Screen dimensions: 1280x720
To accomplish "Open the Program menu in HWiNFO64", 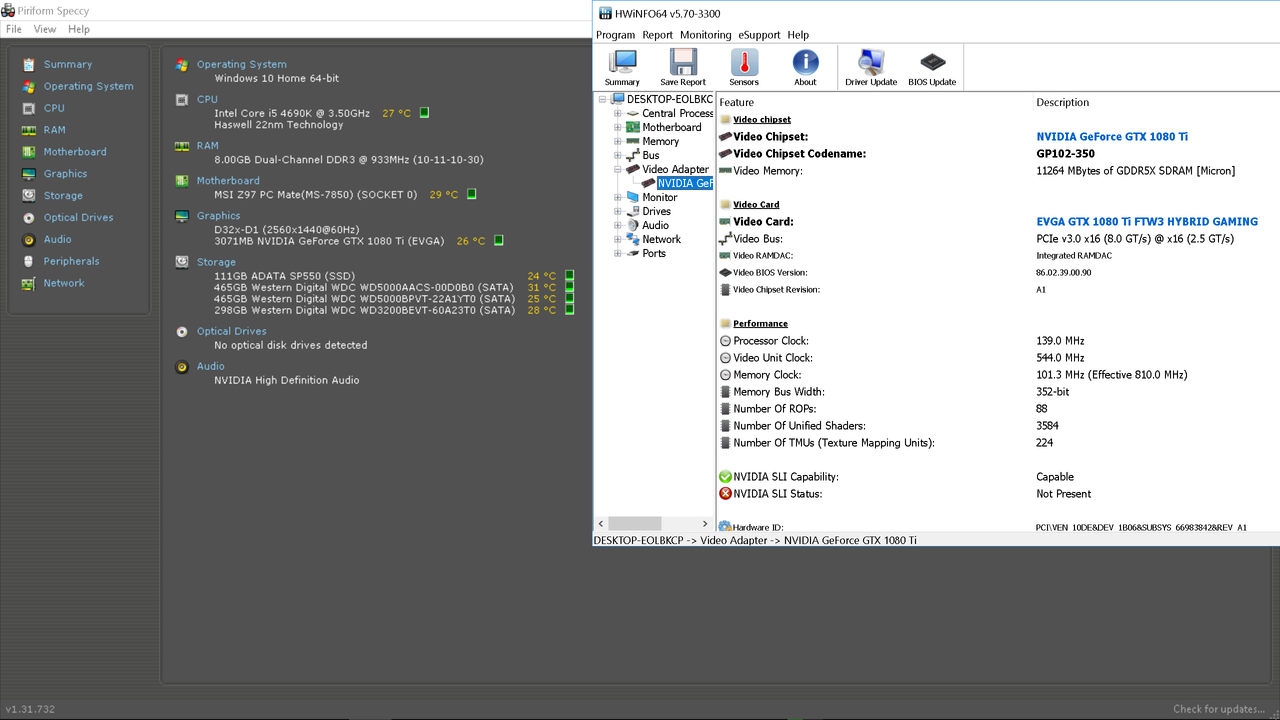I will point(616,35).
